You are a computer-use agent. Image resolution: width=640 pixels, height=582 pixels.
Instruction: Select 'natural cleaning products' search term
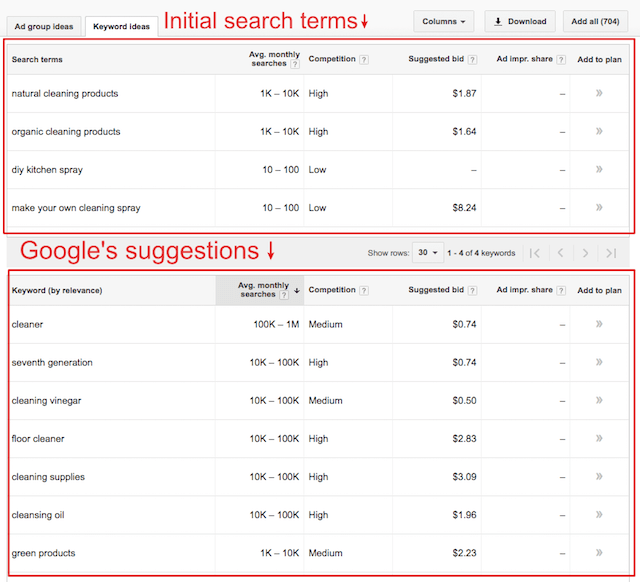tap(65, 93)
